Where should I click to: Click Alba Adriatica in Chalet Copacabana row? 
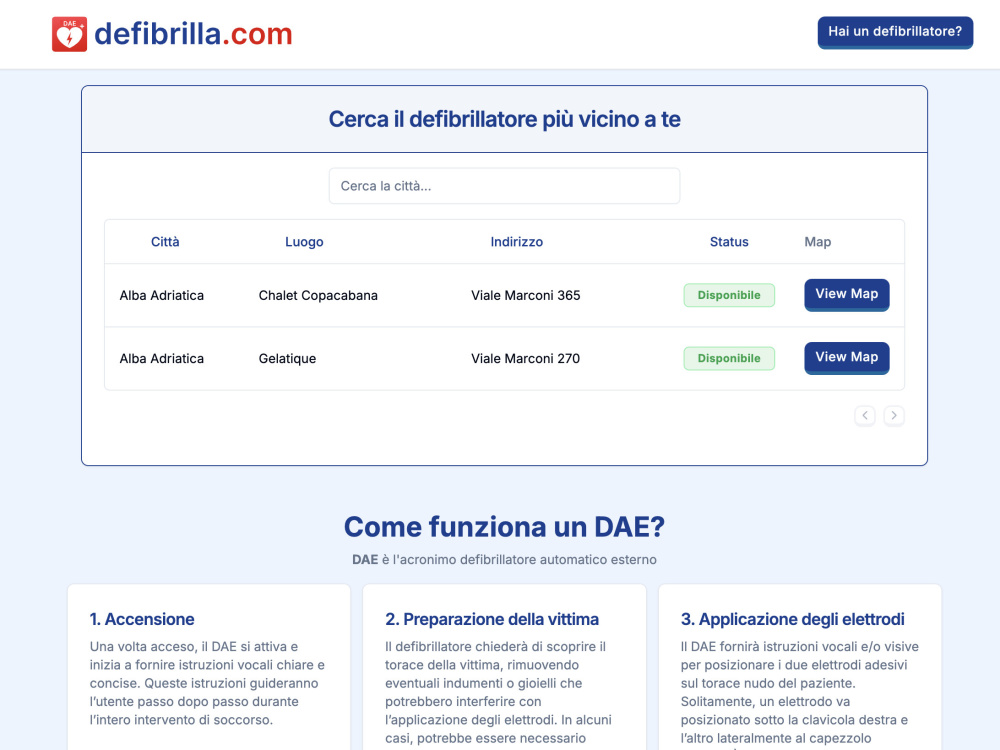tap(161, 295)
